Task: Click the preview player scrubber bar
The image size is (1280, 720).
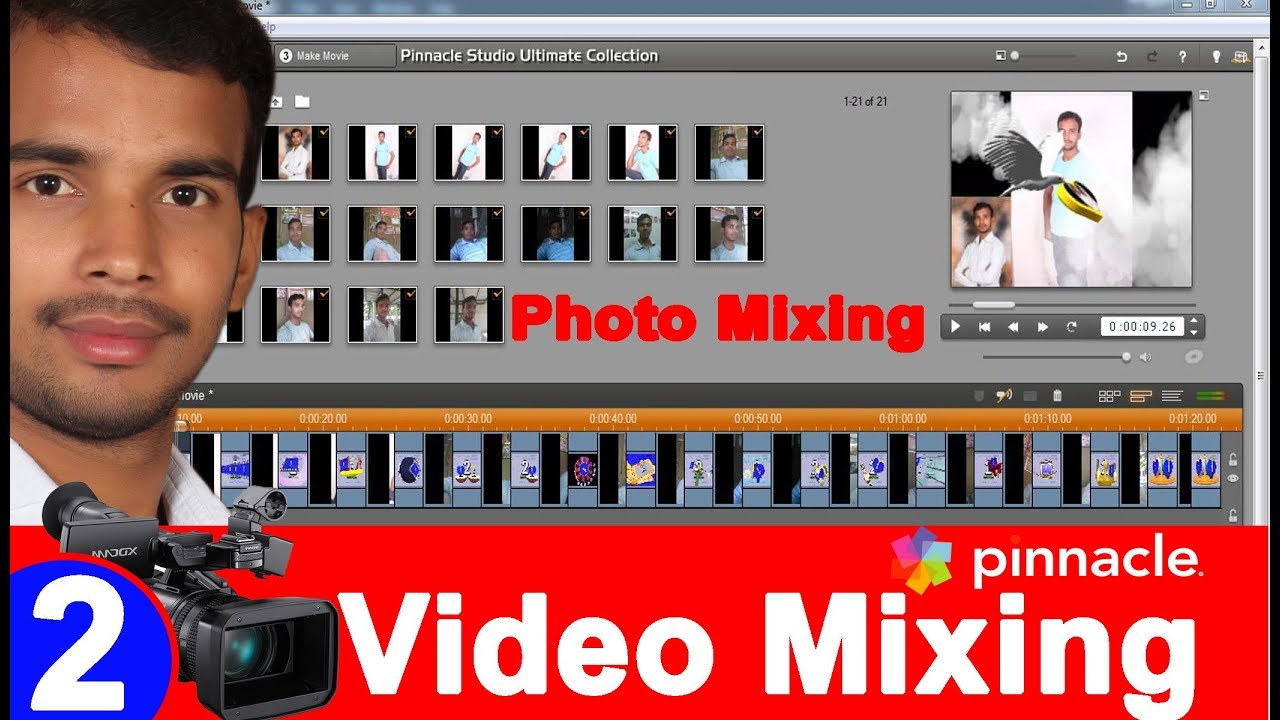Action: point(1072,305)
